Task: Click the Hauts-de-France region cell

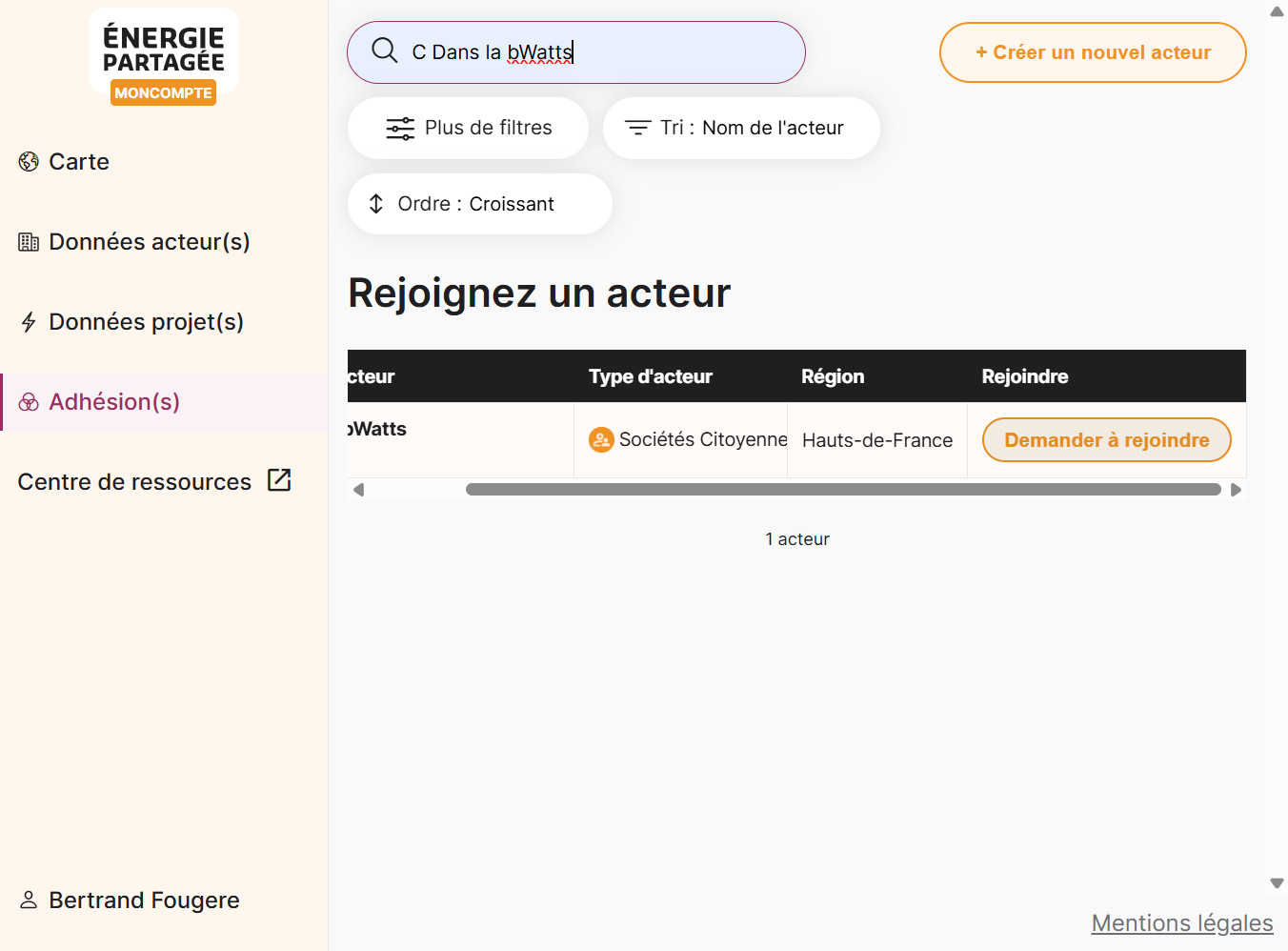Action: click(877, 440)
